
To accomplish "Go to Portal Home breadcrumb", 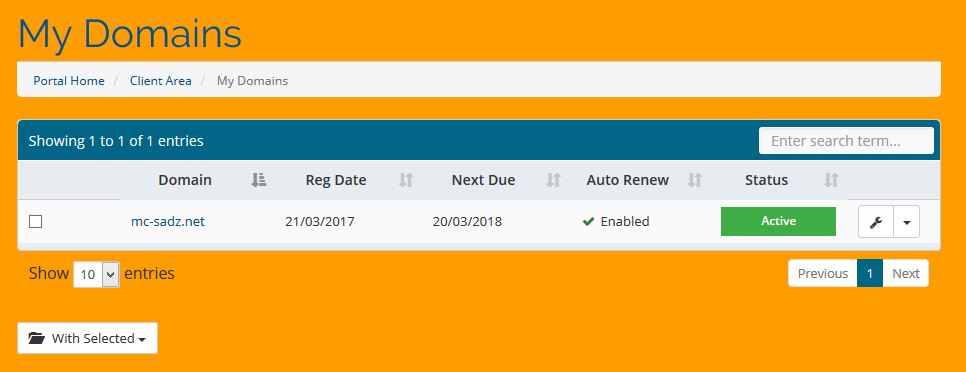I will tap(69, 81).
